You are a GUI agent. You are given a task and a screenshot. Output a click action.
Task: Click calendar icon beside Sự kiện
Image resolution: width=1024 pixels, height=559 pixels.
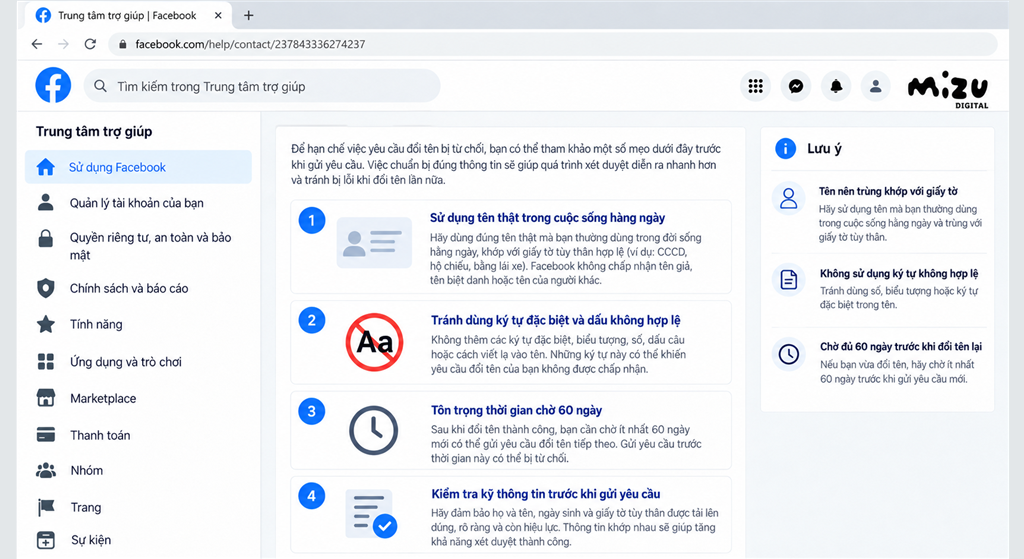click(x=46, y=540)
